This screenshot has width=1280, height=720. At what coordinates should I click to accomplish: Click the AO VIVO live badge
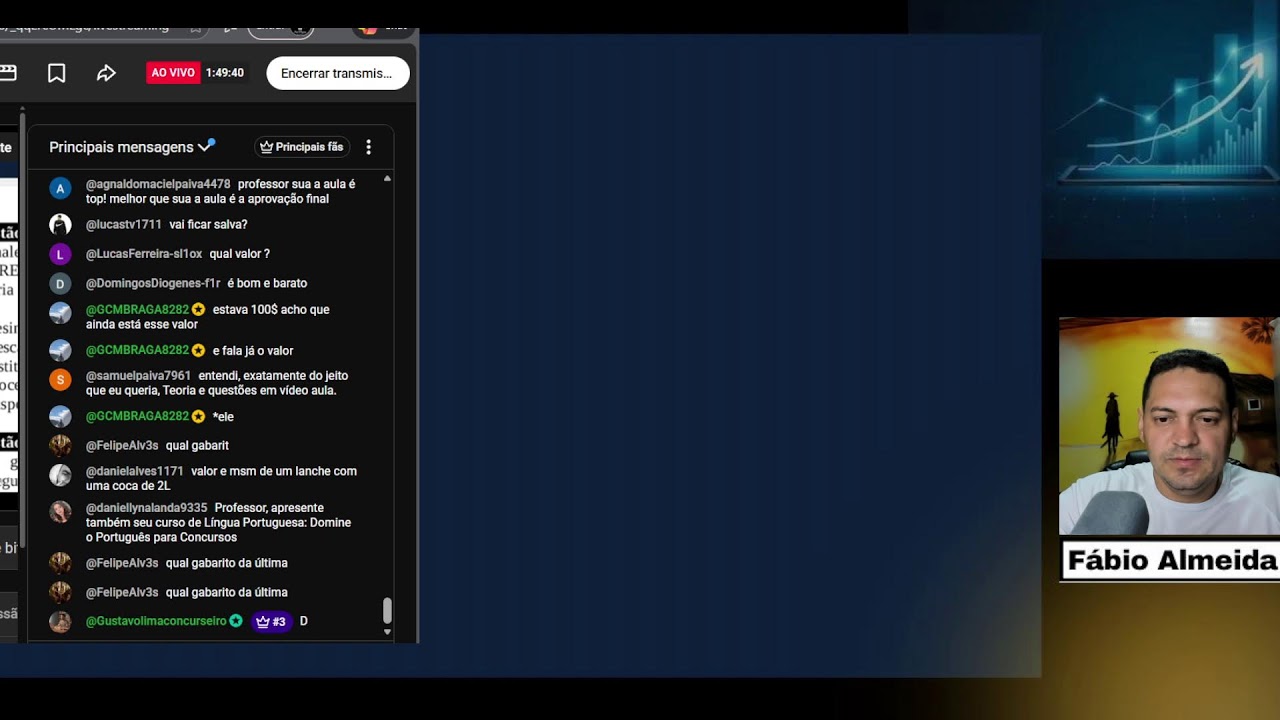pos(173,73)
